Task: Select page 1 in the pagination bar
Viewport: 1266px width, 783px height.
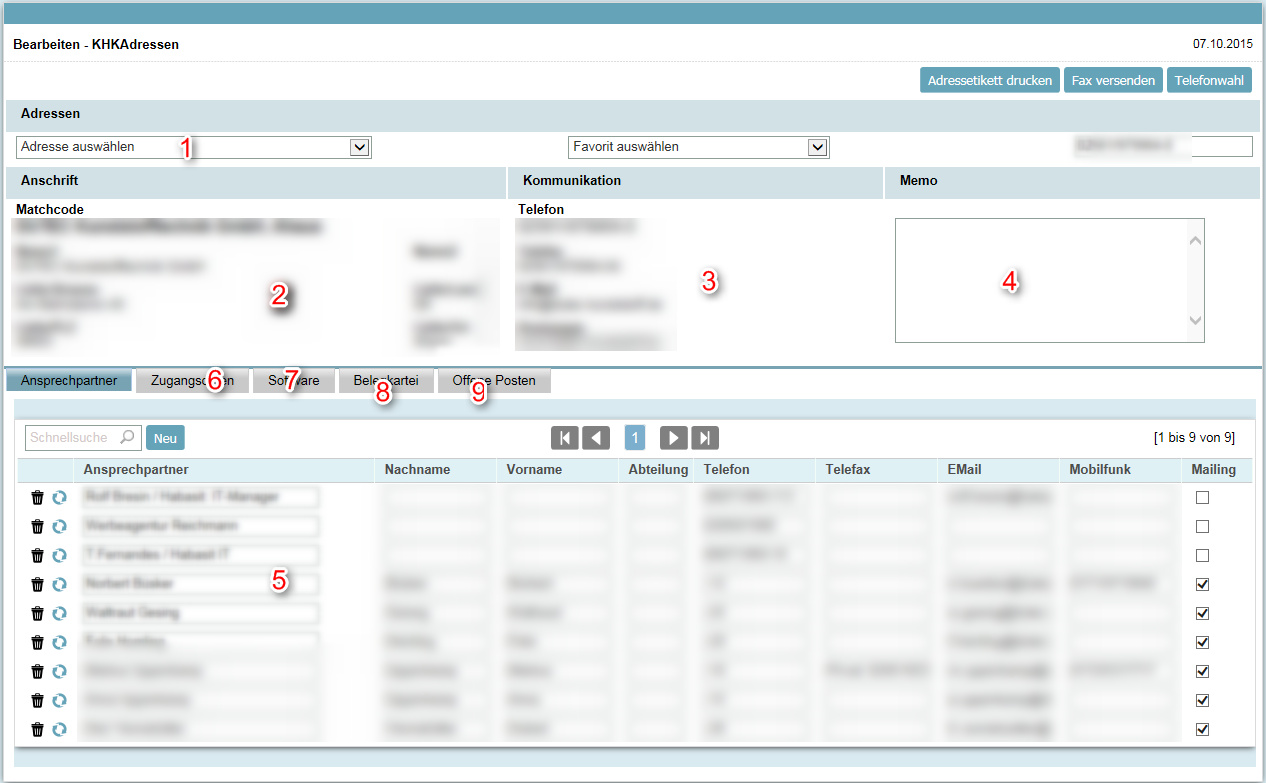Action: [635, 437]
